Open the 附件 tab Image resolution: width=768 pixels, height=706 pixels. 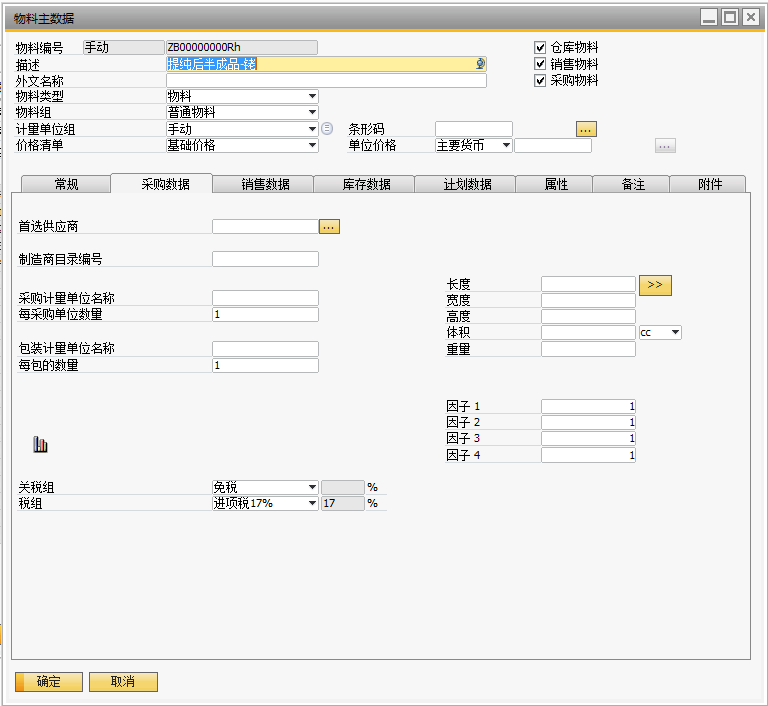[x=708, y=184]
